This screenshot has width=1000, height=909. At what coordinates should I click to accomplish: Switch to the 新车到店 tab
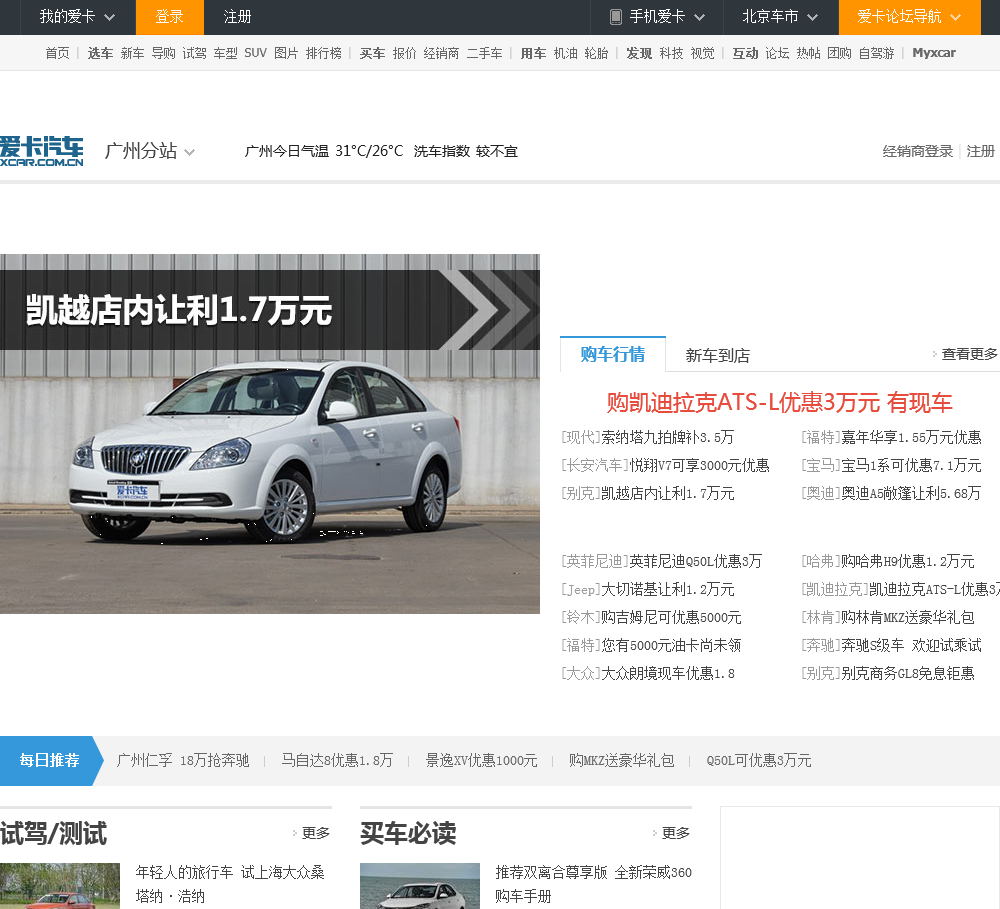717,355
